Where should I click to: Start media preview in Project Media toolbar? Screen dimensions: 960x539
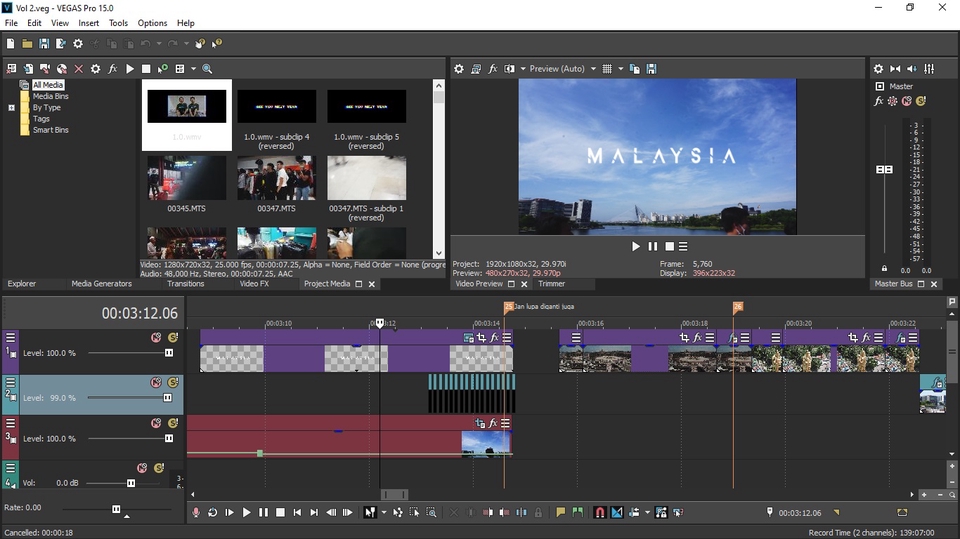click(129, 69)
